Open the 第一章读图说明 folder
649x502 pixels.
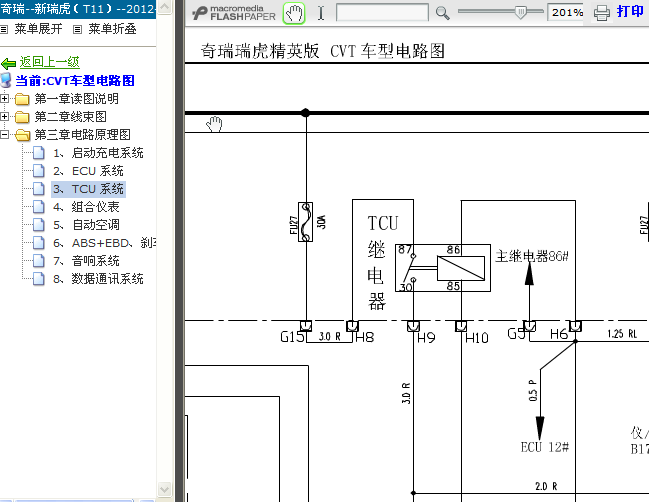(77, 98)
